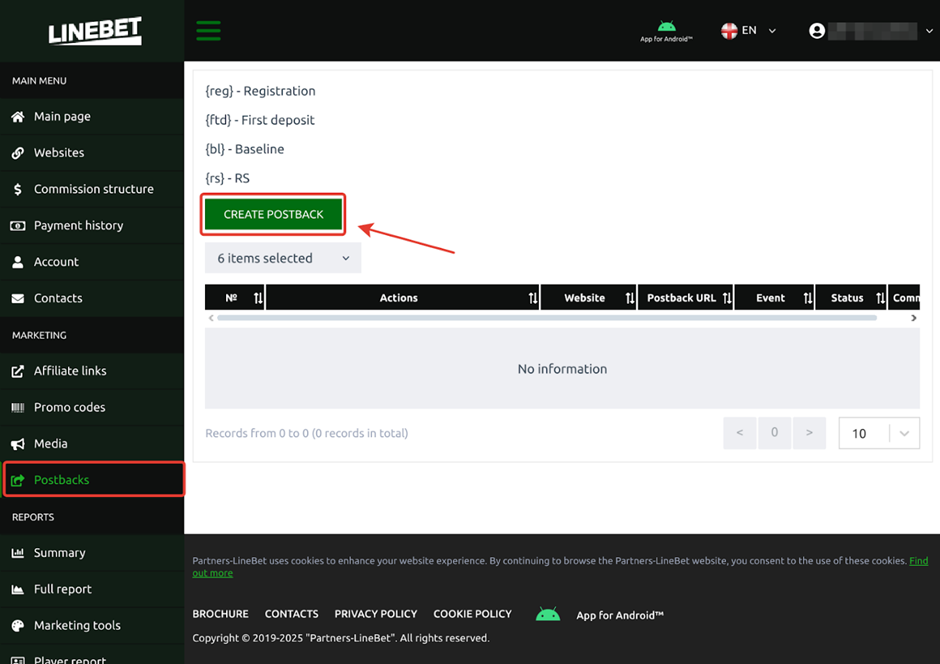The height and width of the screenshot is (664, 940).
Task: Sort table by Status column arrows
Action: pyautogui.click(x=880, y=298)
